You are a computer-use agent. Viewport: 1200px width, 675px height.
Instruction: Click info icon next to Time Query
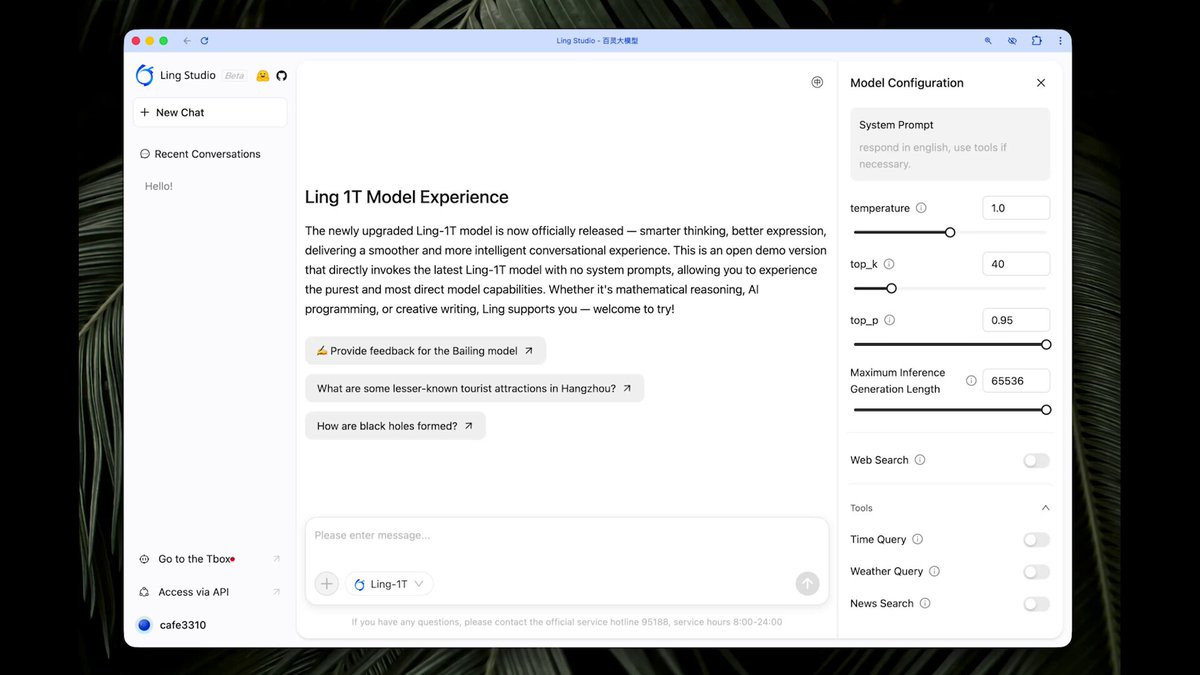pos(917,539)
